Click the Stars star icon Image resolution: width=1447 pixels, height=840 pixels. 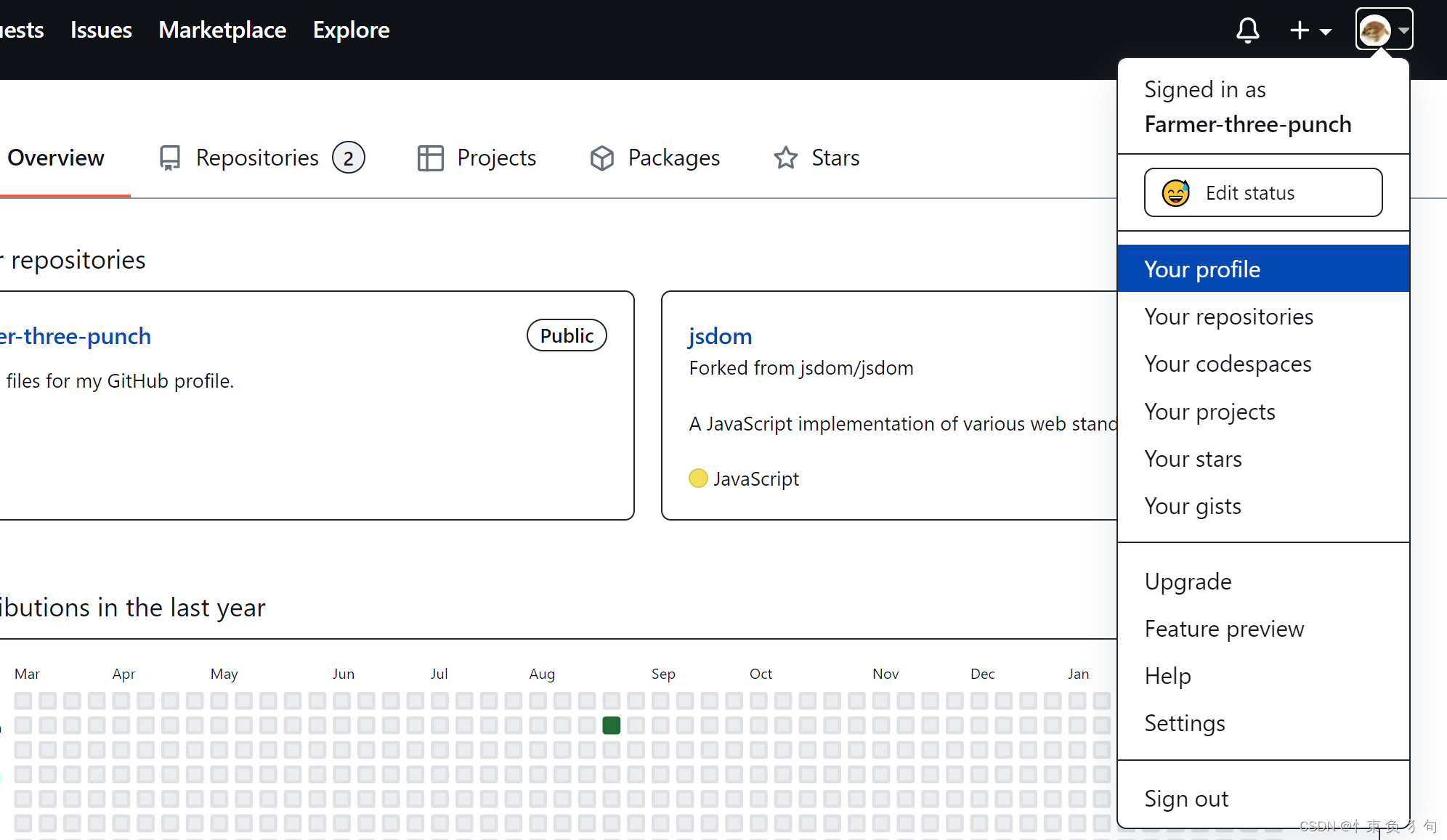785,158
